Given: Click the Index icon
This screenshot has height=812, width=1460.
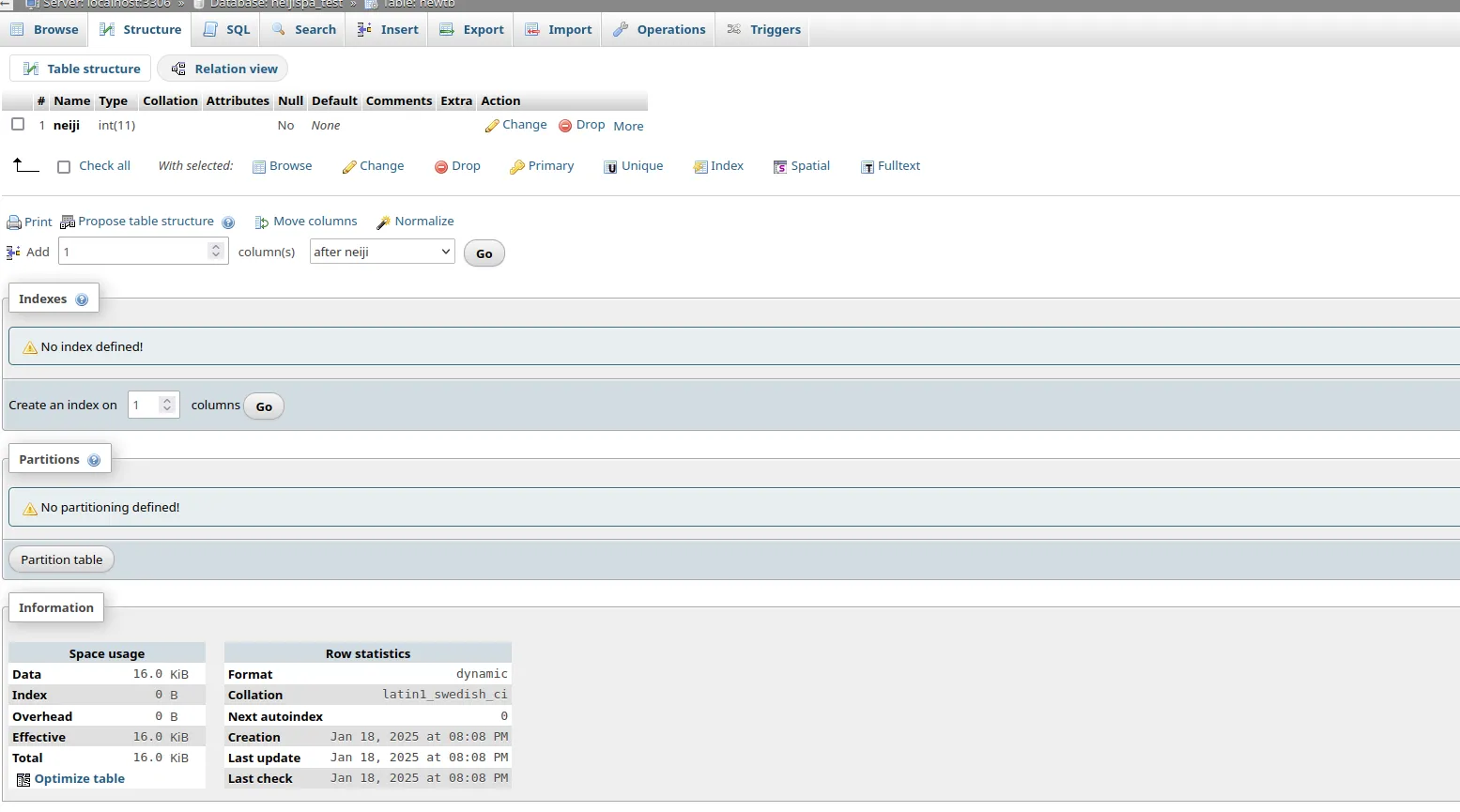Looking at the screenshot, I should point(700,167).
